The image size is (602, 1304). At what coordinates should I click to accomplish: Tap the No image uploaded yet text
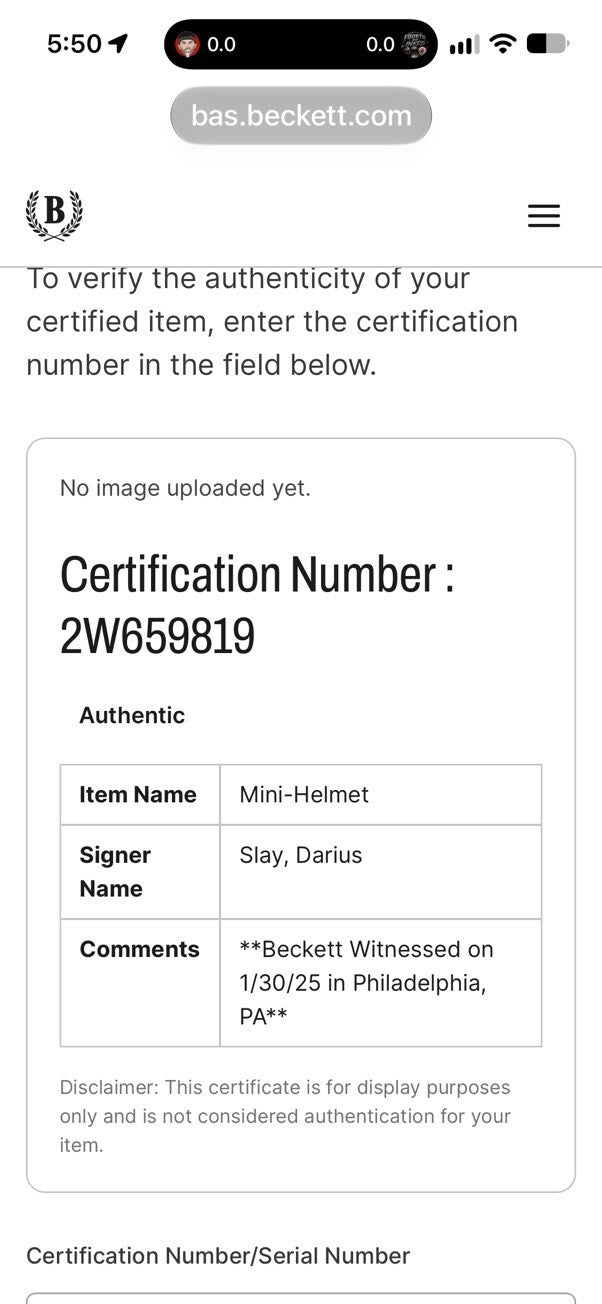[x=185, y=488]
